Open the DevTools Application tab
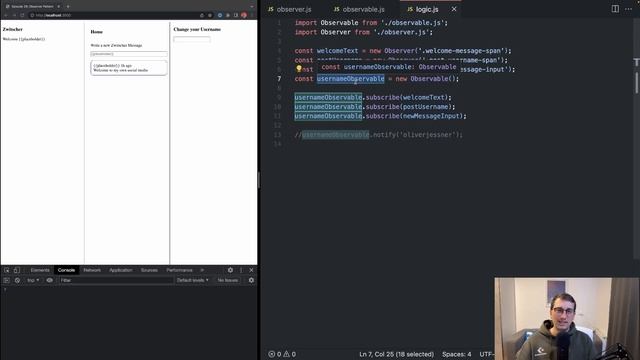This screenshot has width=640, height=360. (120, 270)
